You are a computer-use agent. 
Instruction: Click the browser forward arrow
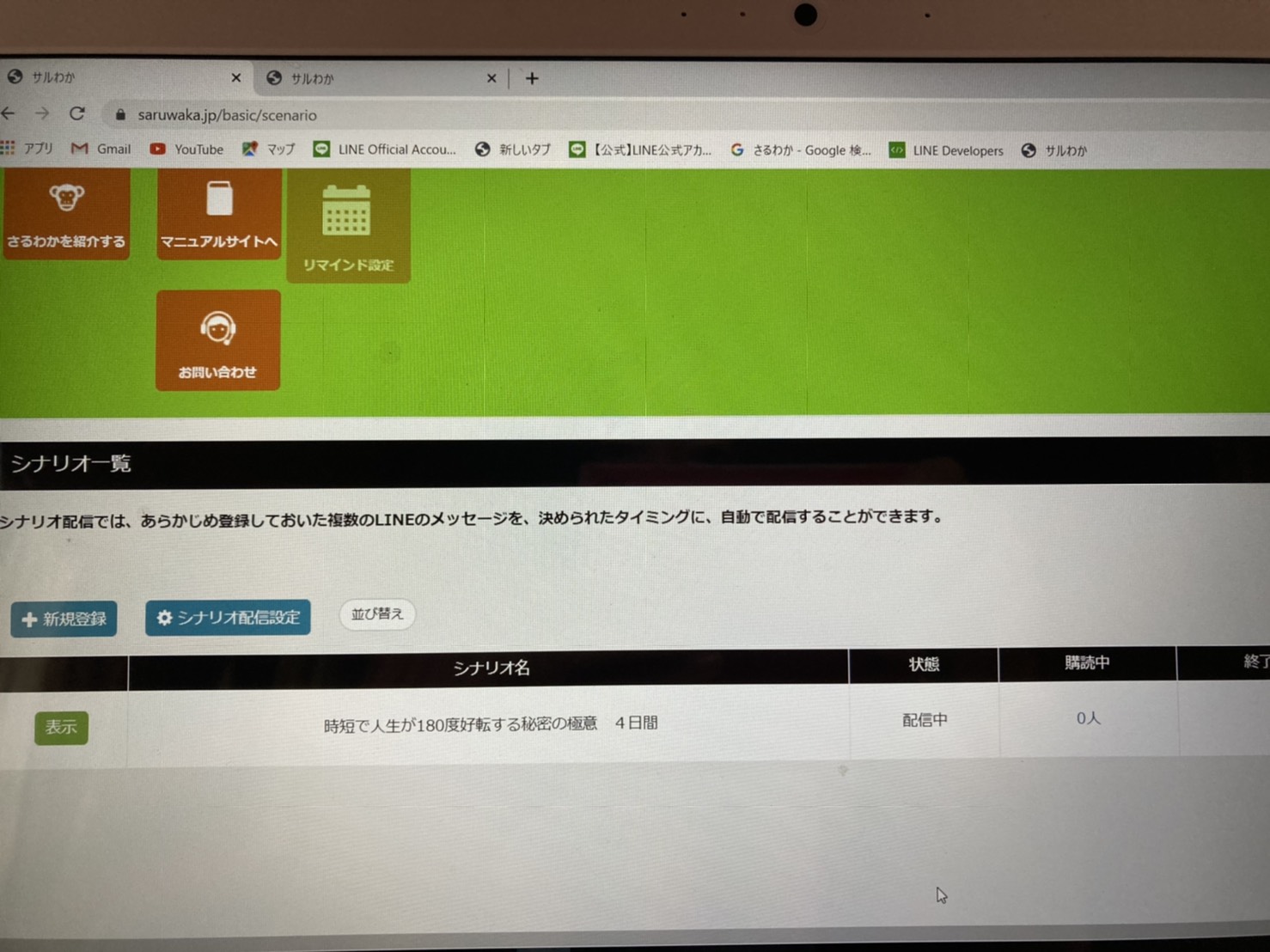point(42,113)
